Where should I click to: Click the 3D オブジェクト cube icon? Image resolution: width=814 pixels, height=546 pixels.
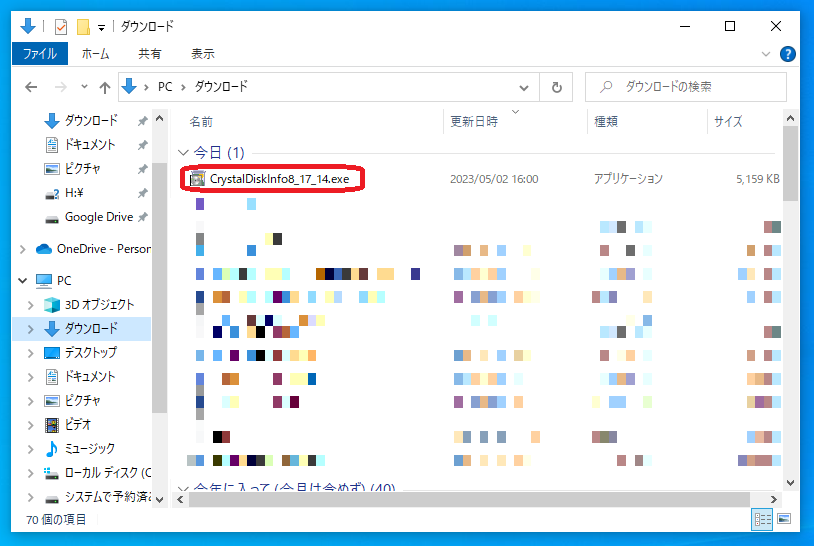[x=51, y=305]
